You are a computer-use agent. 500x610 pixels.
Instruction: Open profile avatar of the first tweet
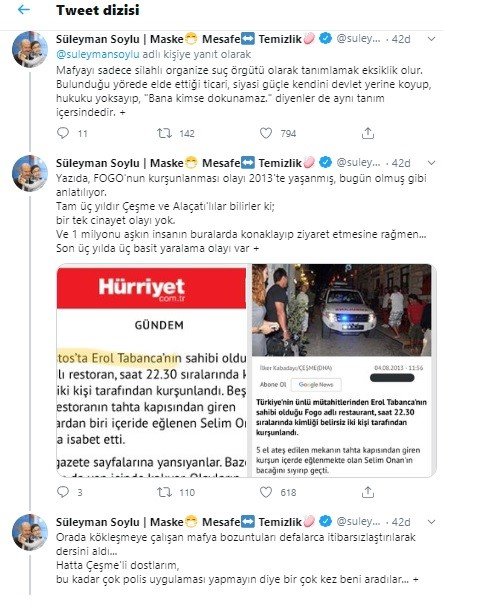coord(30,50)
